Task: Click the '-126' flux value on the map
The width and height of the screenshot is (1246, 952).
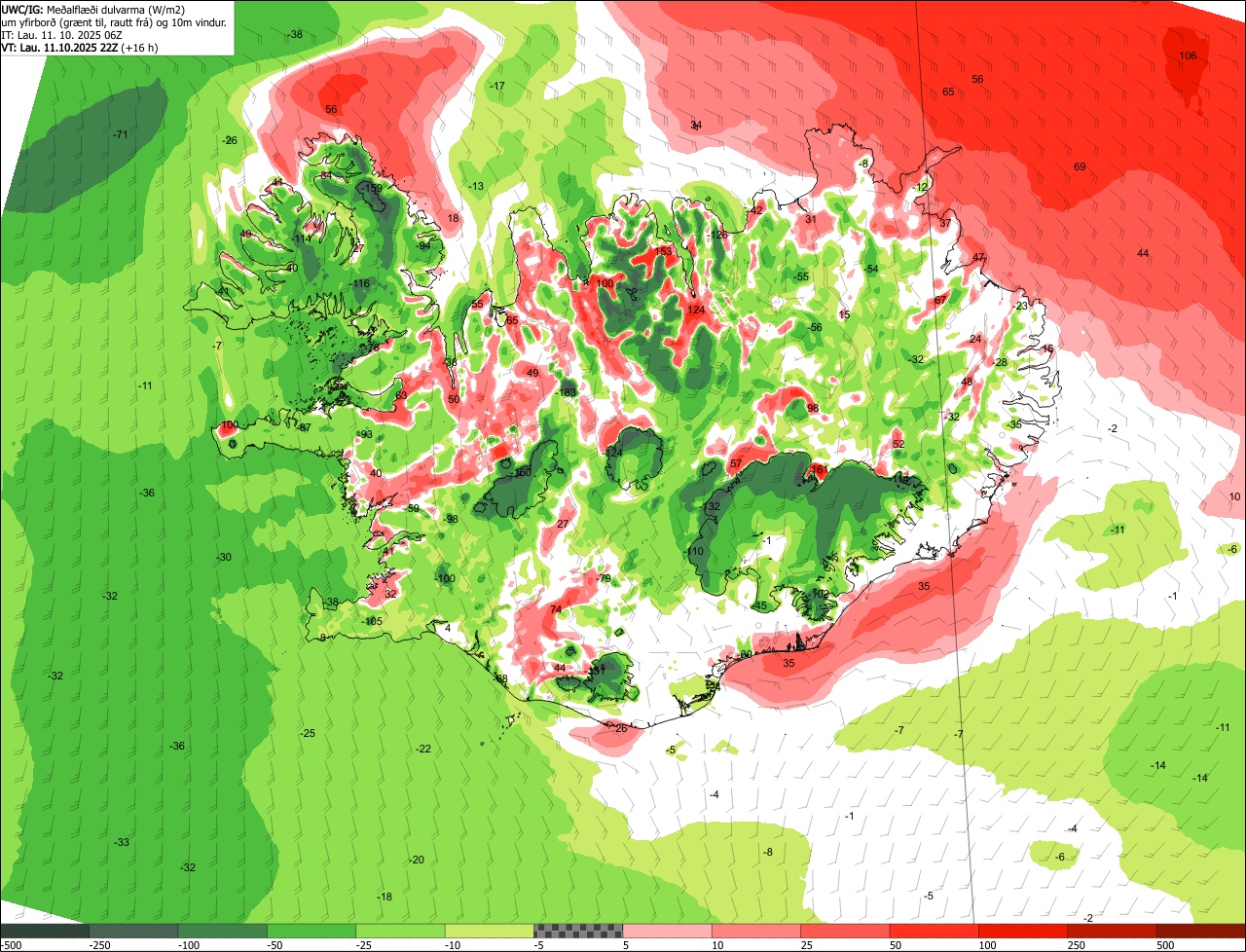Action: pos(718,235)
